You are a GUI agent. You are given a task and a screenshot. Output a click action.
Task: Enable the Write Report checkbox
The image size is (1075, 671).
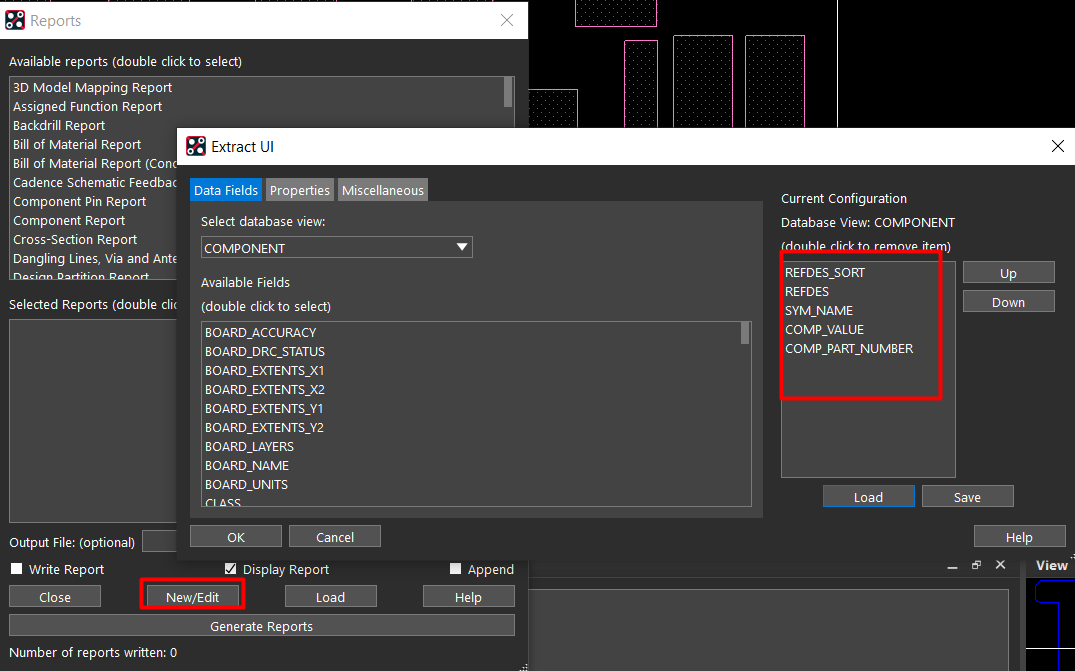pos(16,569)
